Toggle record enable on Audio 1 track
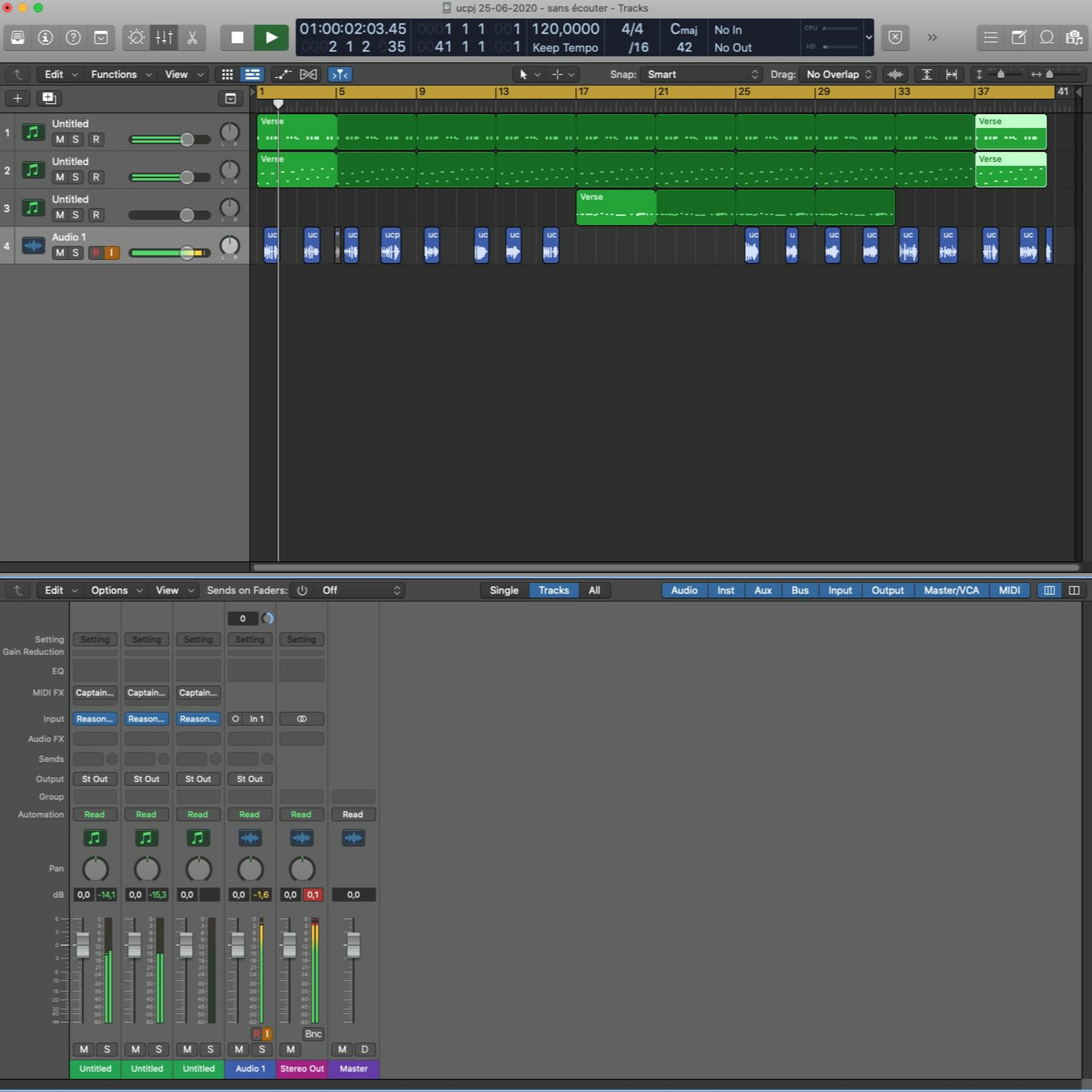The height and width of the screenshot is (1092, 1092). pyautogui.click(x=95, y=253)
